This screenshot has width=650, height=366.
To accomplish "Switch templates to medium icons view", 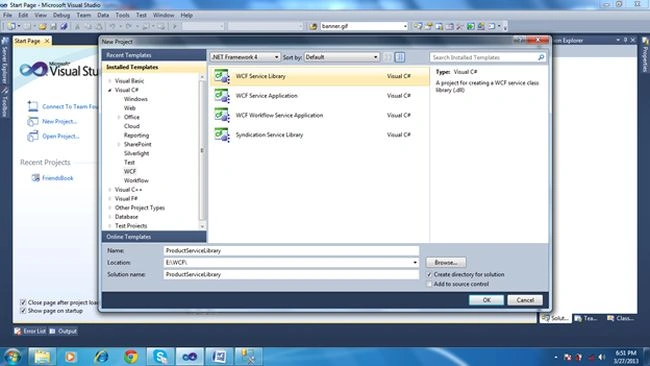I will click(400, 57).
